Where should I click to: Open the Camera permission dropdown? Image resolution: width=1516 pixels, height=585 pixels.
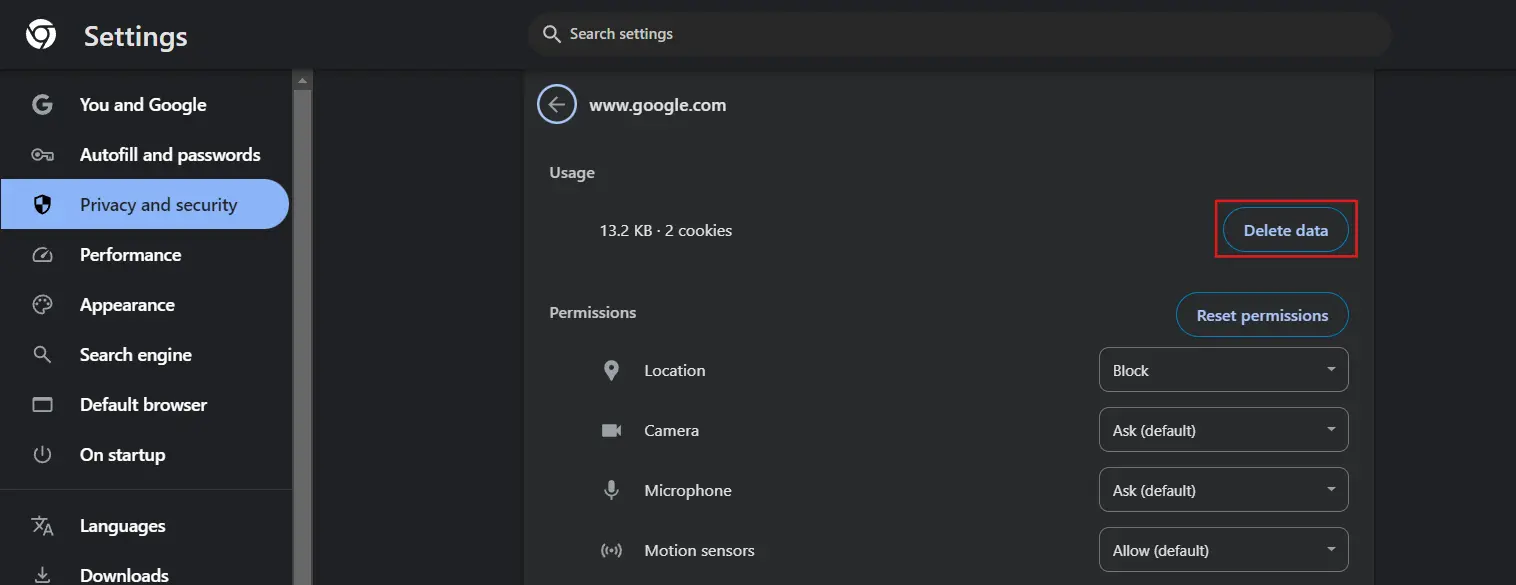(x=1222, y=430)
